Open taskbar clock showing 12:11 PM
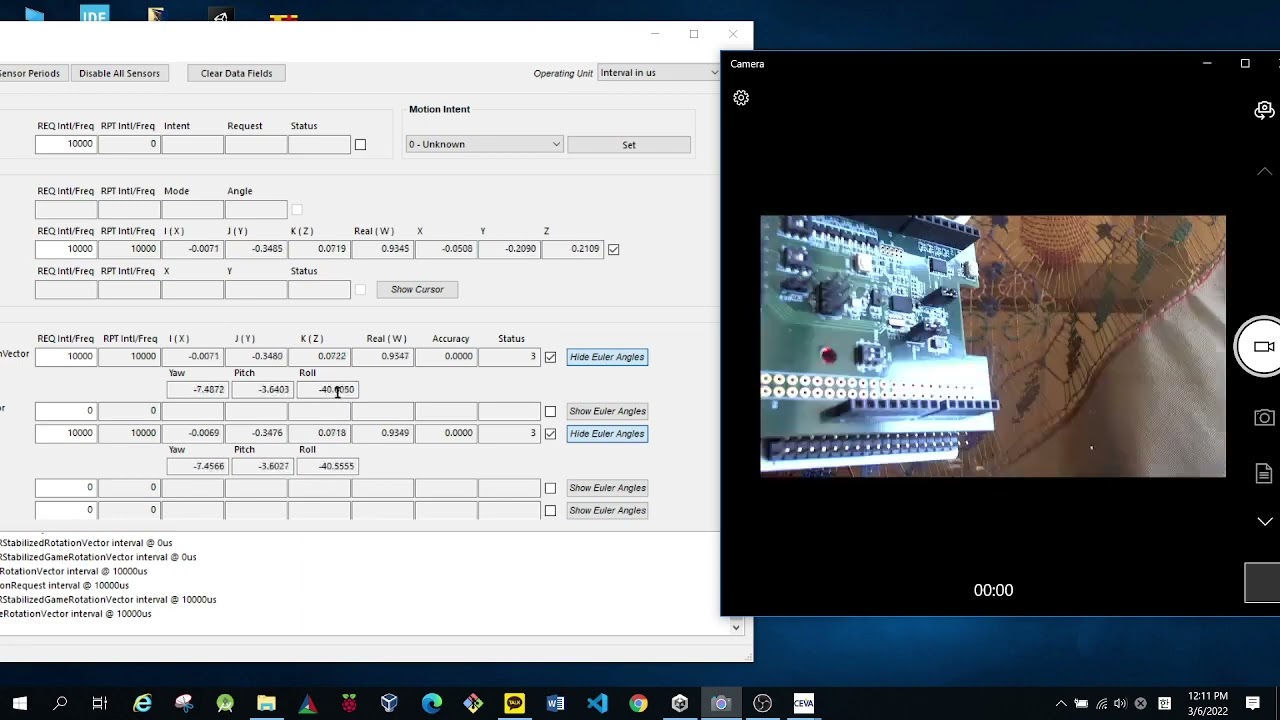This screenshot has width=1280, height=720. (1207, 703)
